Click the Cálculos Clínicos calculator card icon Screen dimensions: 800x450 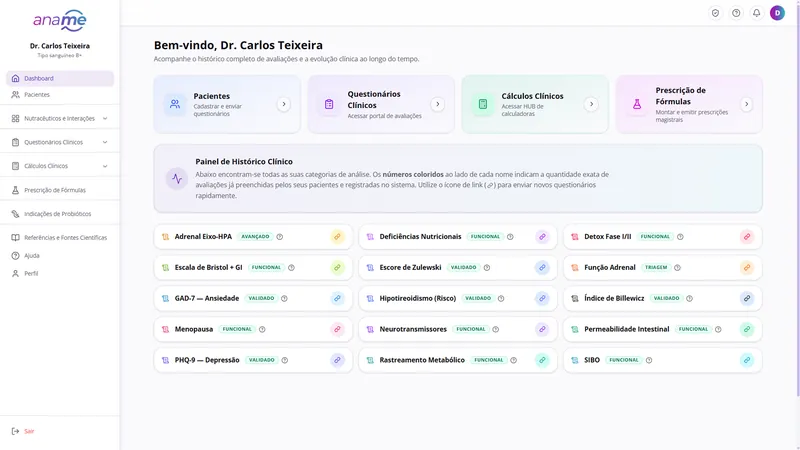click(483, 104)
